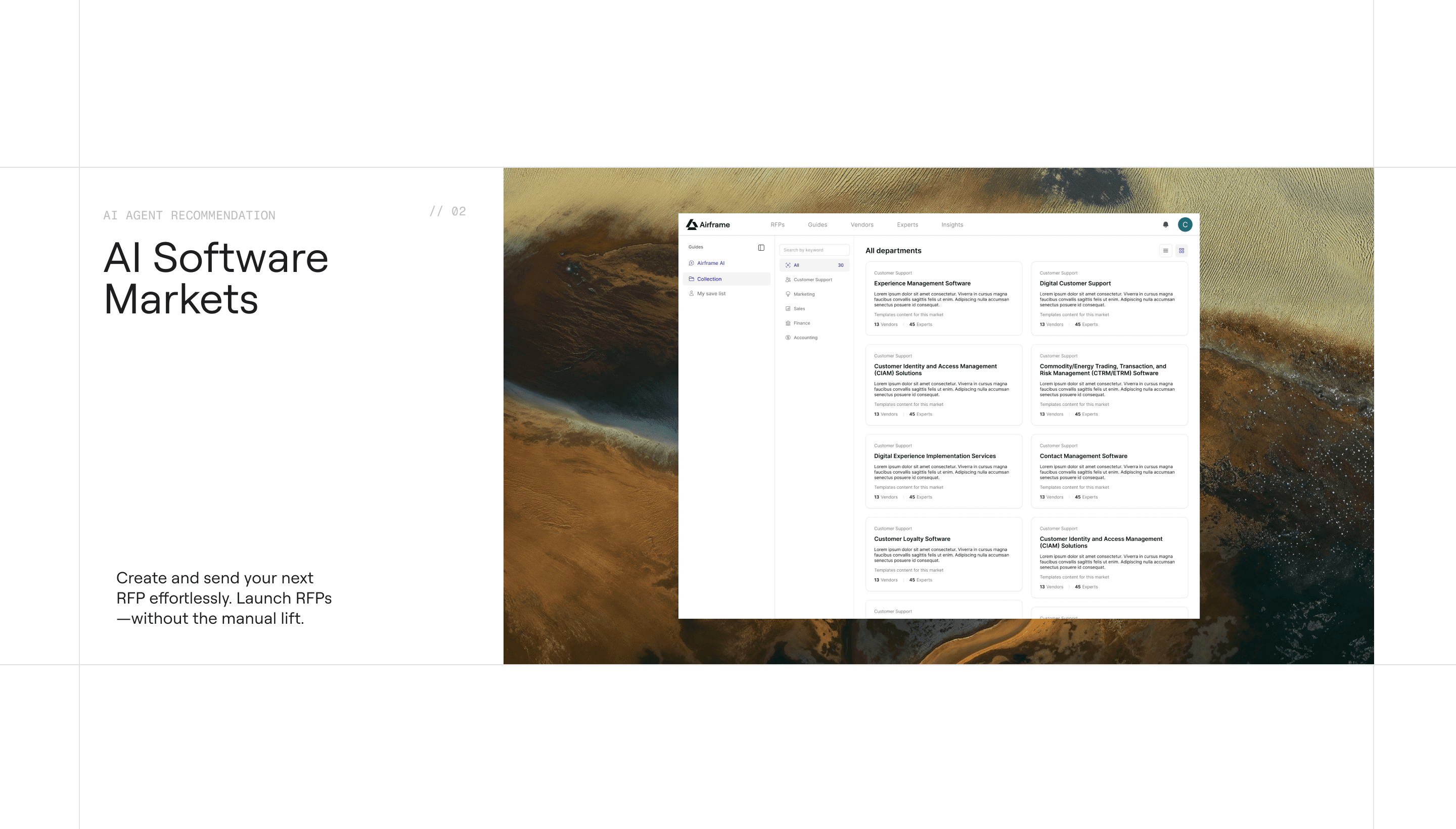Click the Search by keyword field
This screenshot has height=829, width=1456.
pos(814,250)
